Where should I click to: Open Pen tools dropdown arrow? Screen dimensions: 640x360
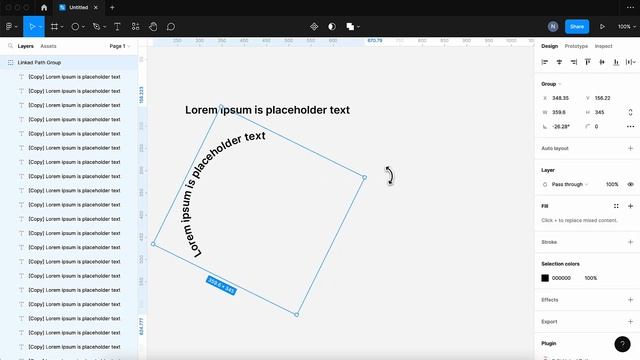(104, 27)
